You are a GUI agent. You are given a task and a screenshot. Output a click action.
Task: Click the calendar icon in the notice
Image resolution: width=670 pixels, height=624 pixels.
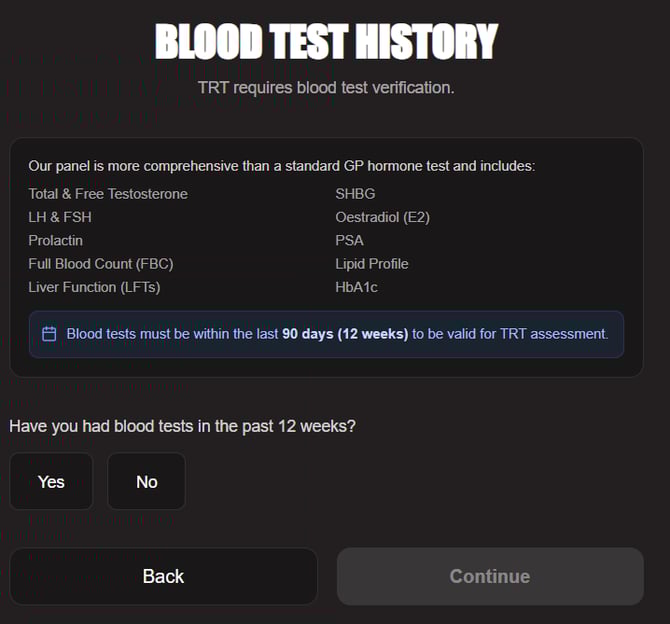49,334
